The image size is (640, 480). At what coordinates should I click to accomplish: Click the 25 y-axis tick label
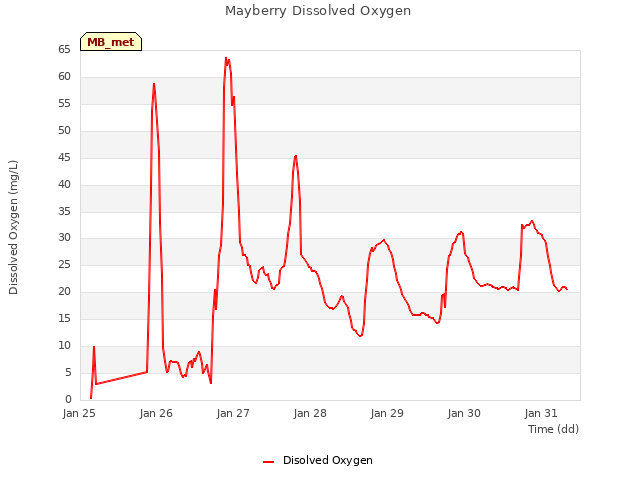64,264
